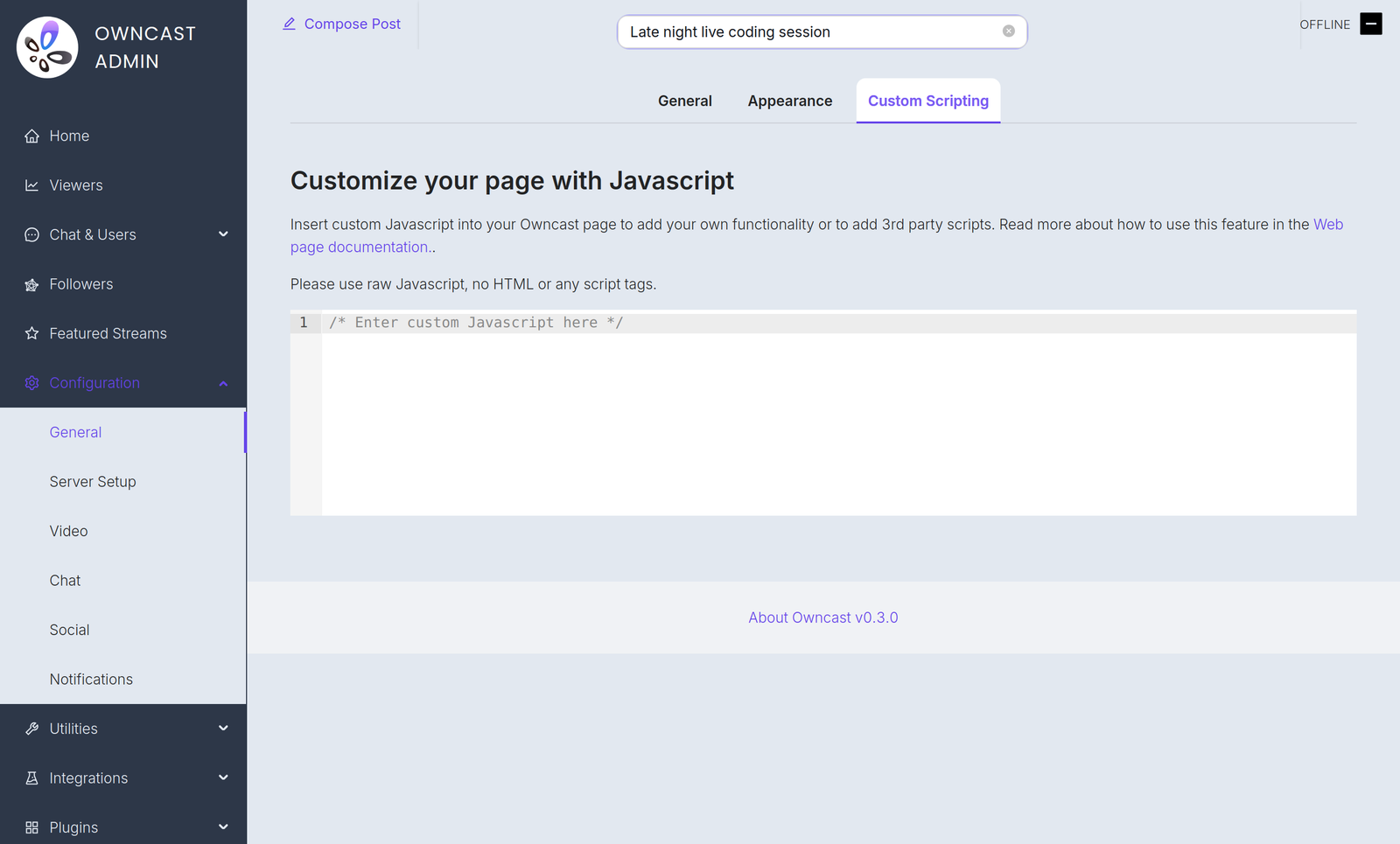Click the Utilities wrench icon
This screenshot has width=1400, height=844.
[x=32, y=729]
